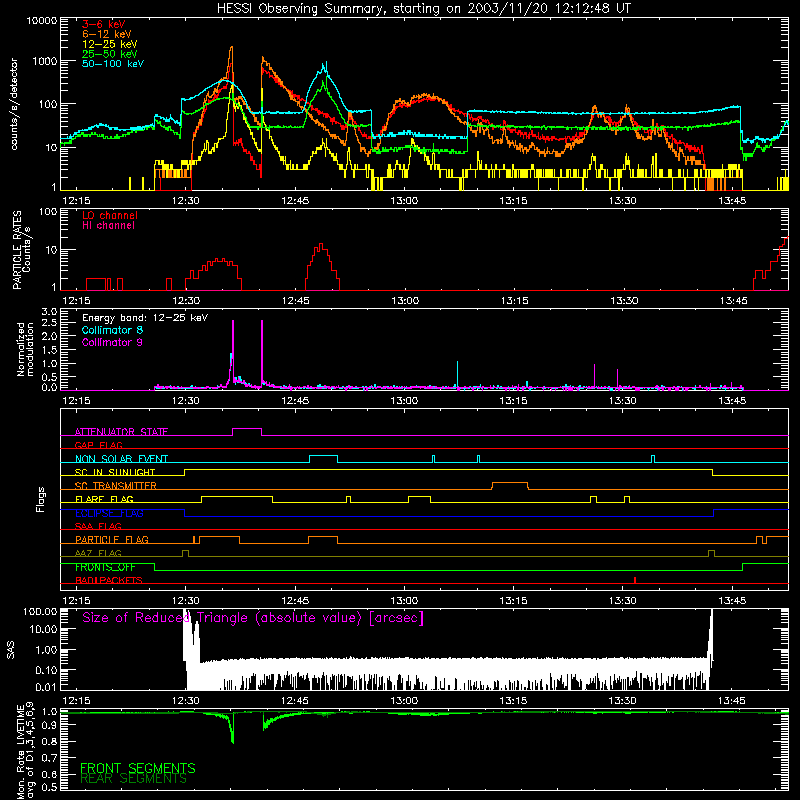Click the 'BAD_PACKETS' flag label
This screenshot has width=800, height=800.
[x=109, y=580]
